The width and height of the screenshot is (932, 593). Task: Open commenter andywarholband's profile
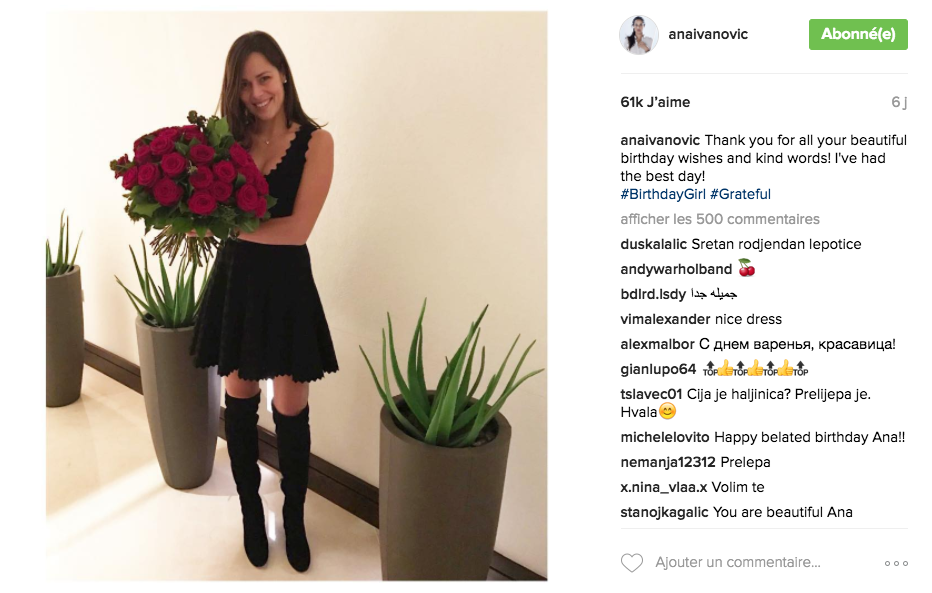point(676,269)
